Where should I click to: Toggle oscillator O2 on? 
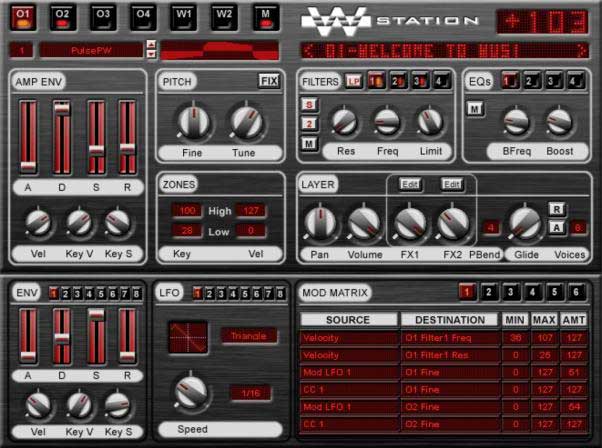tap(63, 18)
